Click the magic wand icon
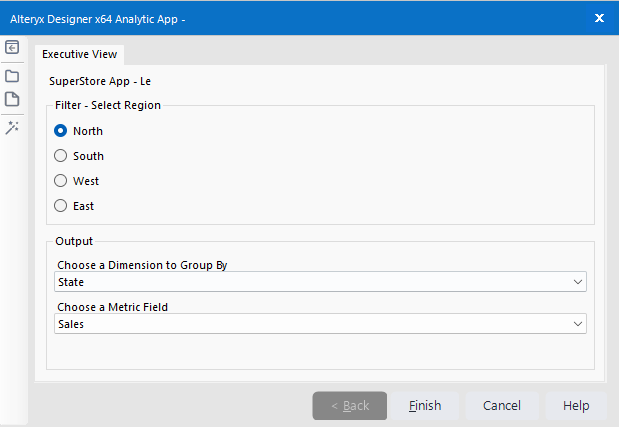Viewport: 619px width, 427px height. point(12,127)
